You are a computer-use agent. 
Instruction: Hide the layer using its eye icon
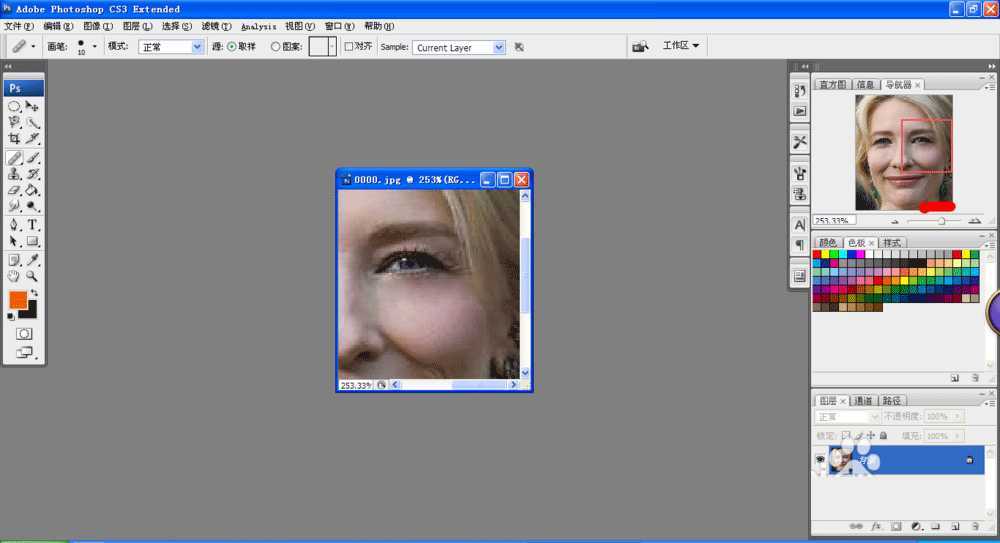pyautogui.click(x=821, y=460)
